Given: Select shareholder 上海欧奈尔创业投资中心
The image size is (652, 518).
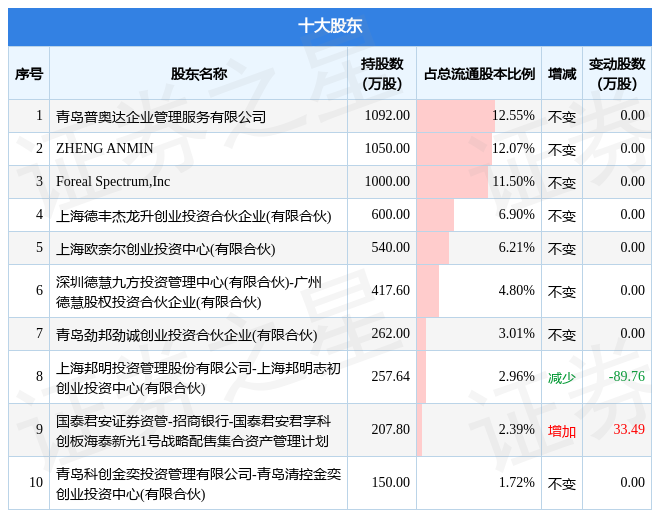Looking at the screenshot, I should point(165,249).
